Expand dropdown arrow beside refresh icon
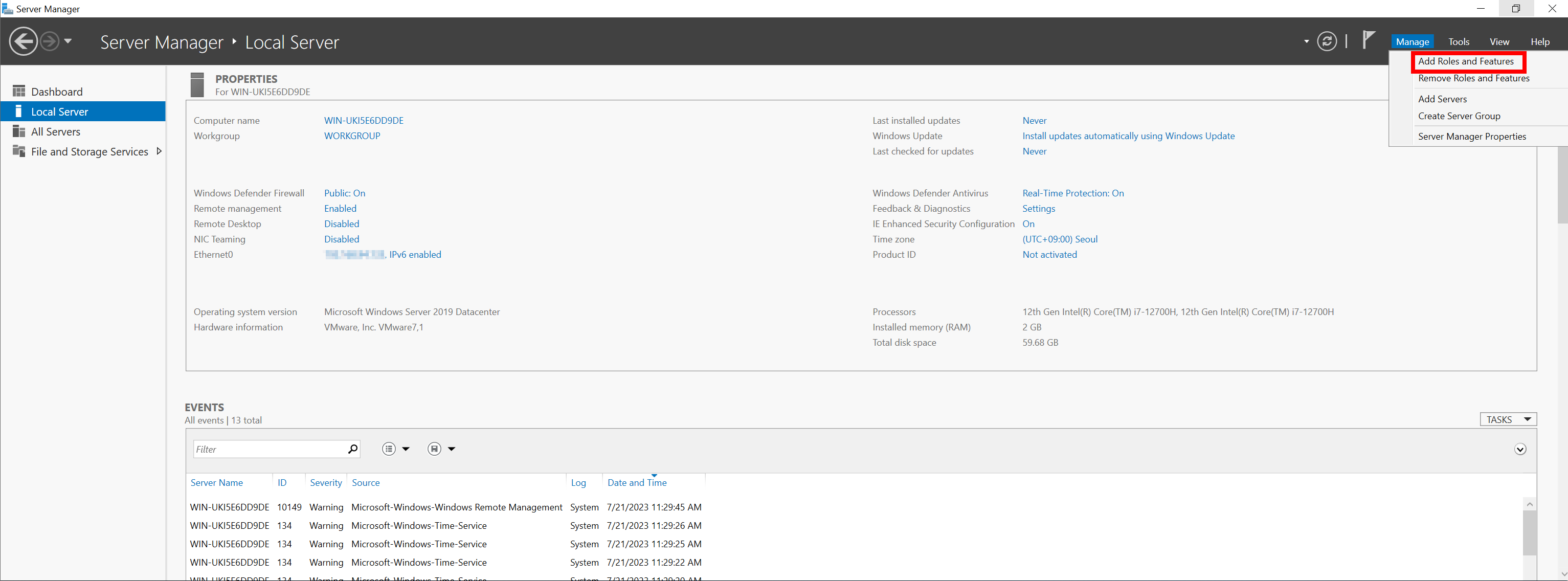Screen dimensions: 1568x581 [1306, 42]
